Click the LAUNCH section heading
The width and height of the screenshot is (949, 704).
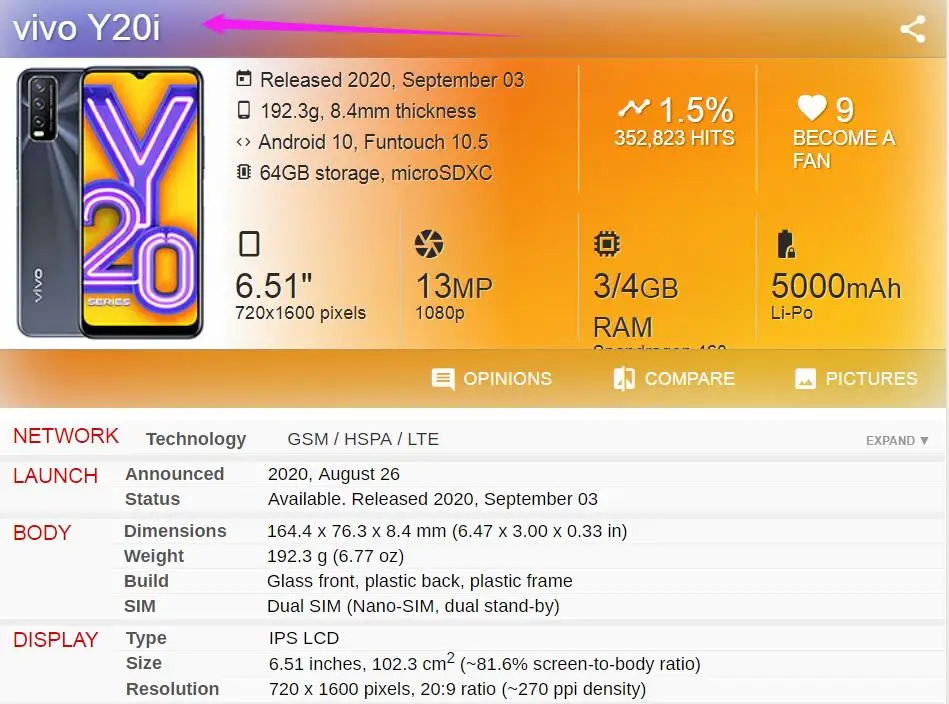(x=55, y=476)
